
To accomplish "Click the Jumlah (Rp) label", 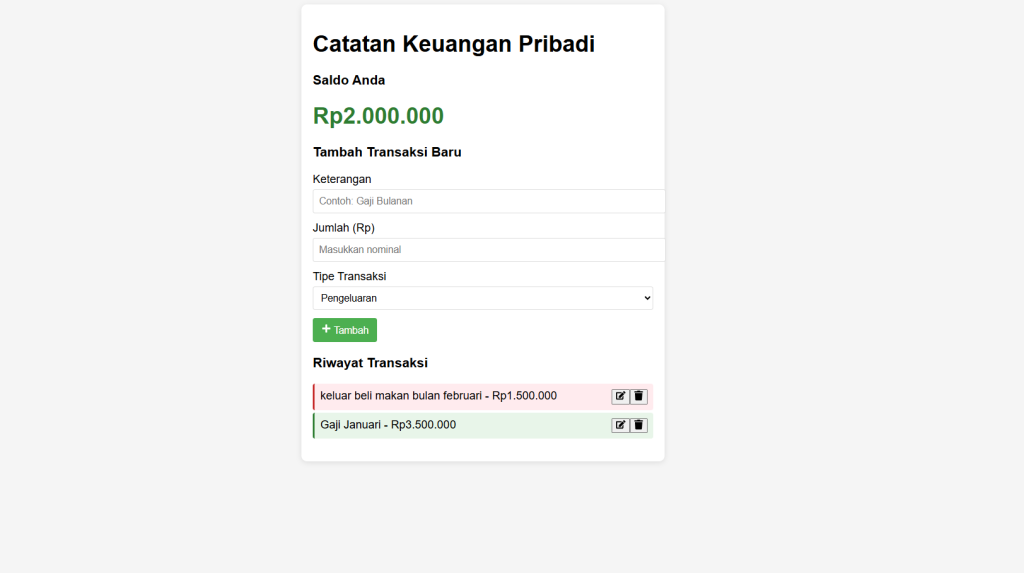I will coord(344,228).
